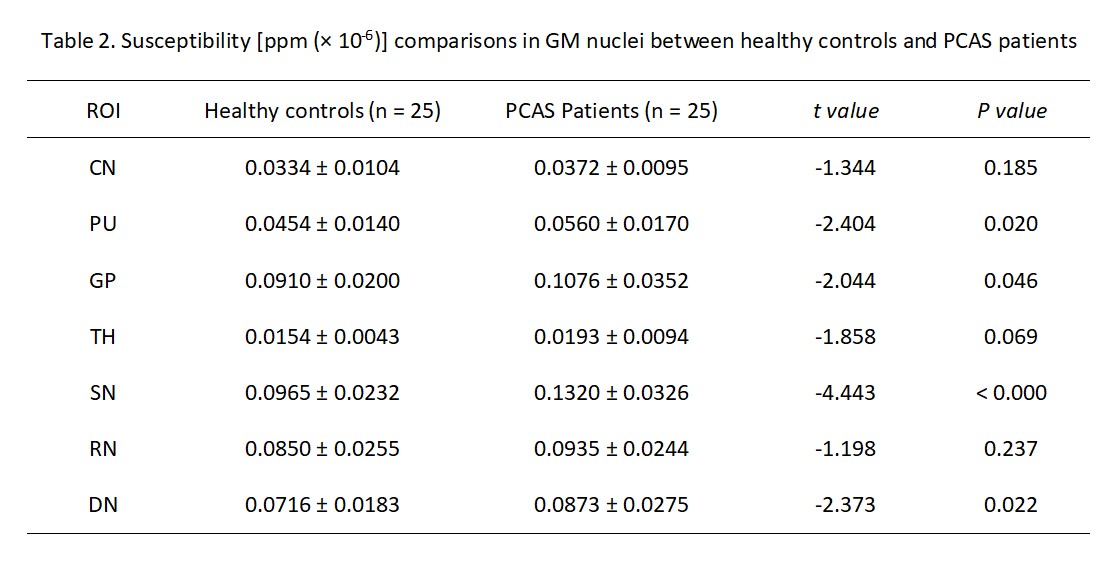Click the P value column header
The width and height of the screenshot is (1117, 570).
[1011, 111]
